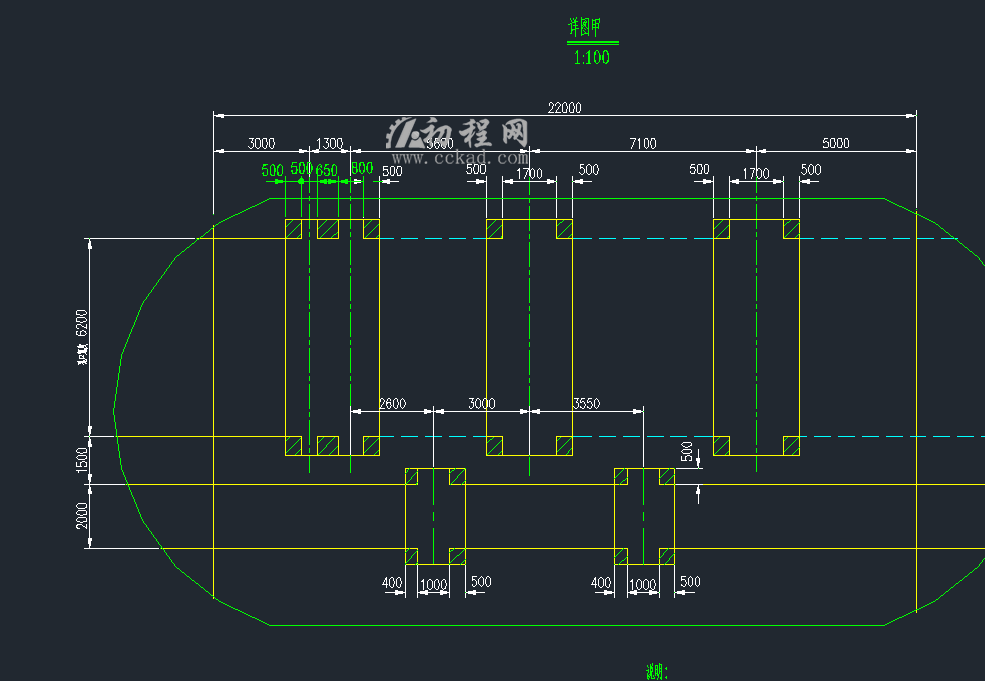Pick the 400 dimension under left lower pier
985x681 pixels.
coord(392,582)
